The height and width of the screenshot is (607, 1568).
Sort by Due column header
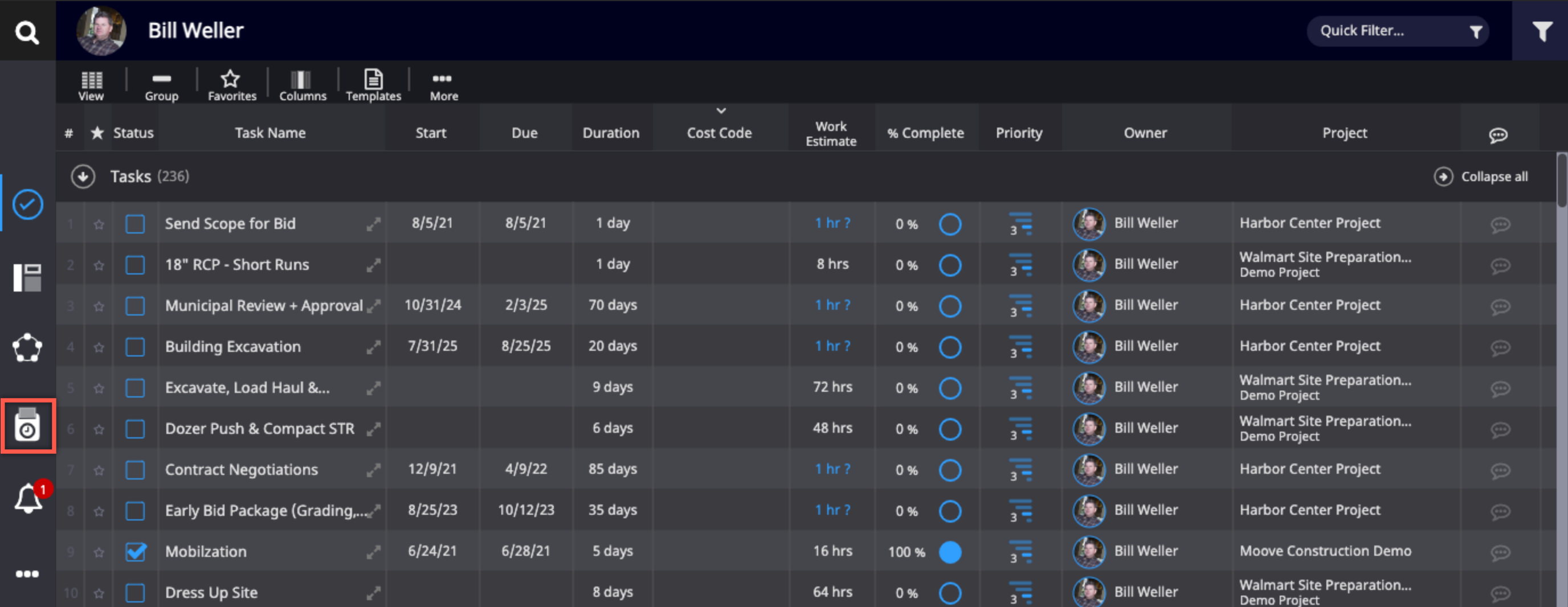coord(525,133)
